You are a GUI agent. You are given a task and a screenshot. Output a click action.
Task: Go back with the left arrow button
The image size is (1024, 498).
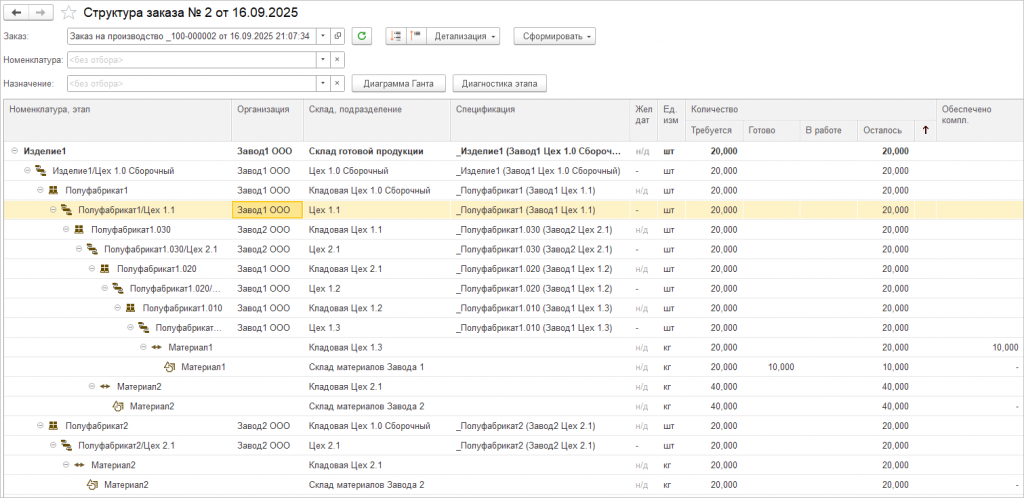click(17, 12)
